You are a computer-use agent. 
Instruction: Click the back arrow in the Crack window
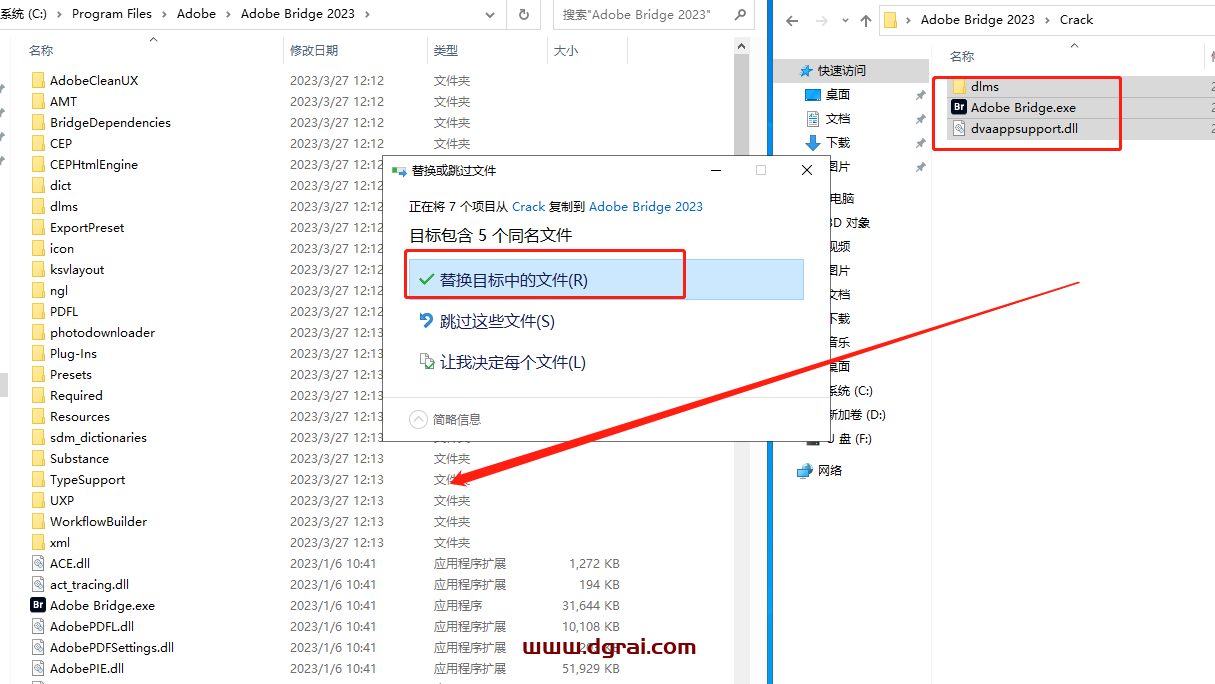point(790,19)
